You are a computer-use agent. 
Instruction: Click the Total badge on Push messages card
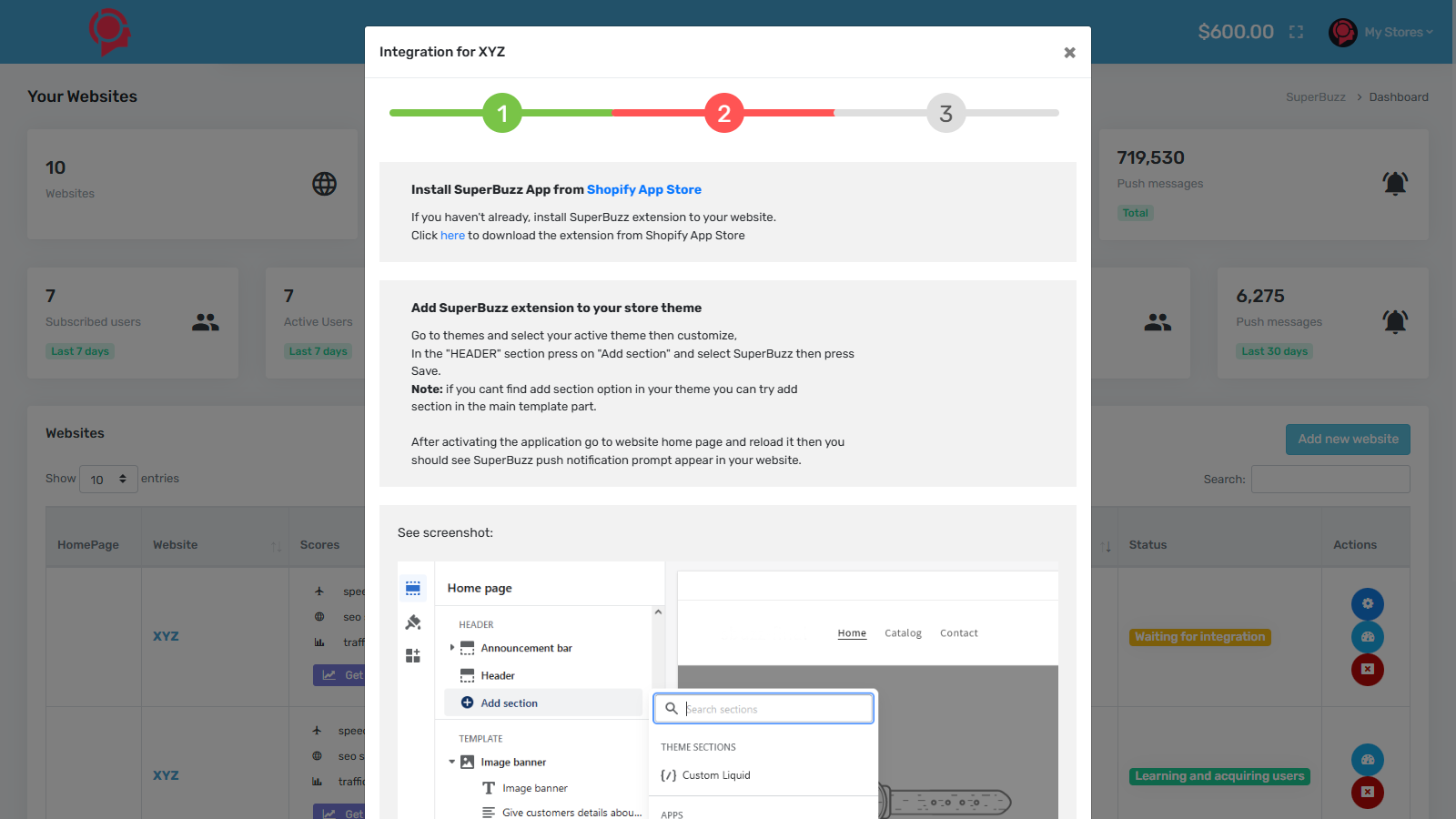(1135, 213)
